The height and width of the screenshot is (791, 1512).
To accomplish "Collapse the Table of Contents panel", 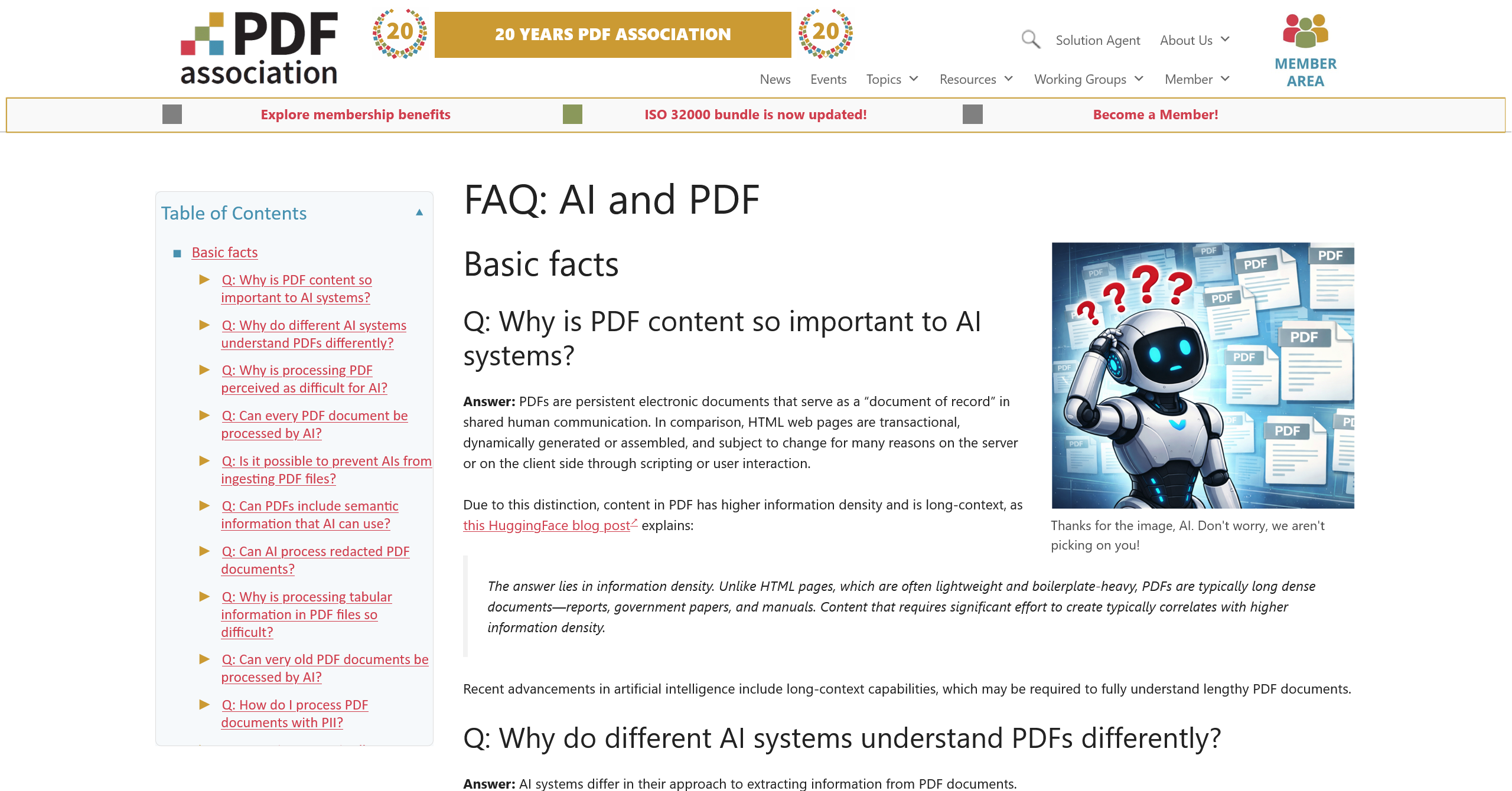I will coord(419,213).
